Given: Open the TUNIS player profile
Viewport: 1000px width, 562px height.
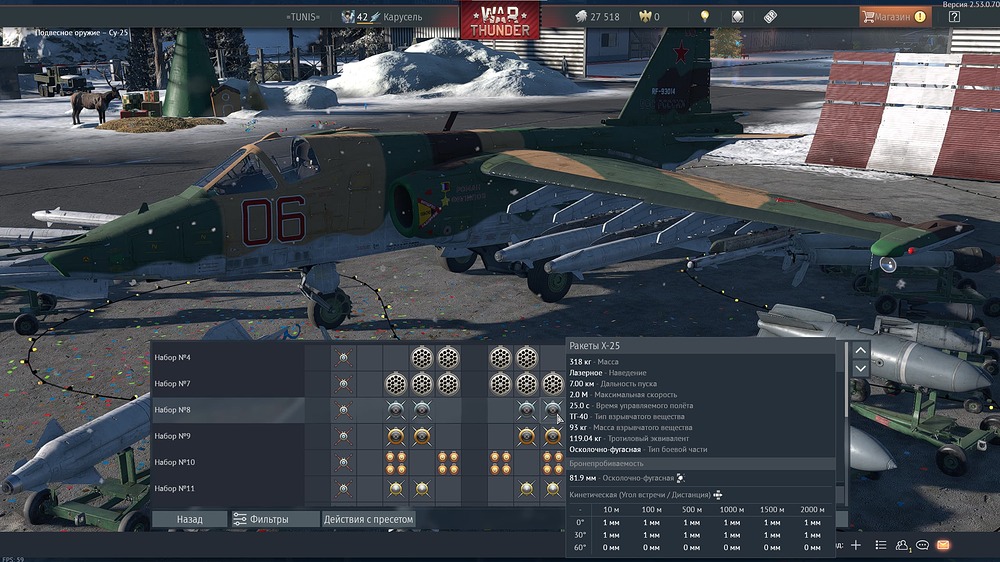Looking at the screenshot, I should pyautogui.click(x=304, y=17).
